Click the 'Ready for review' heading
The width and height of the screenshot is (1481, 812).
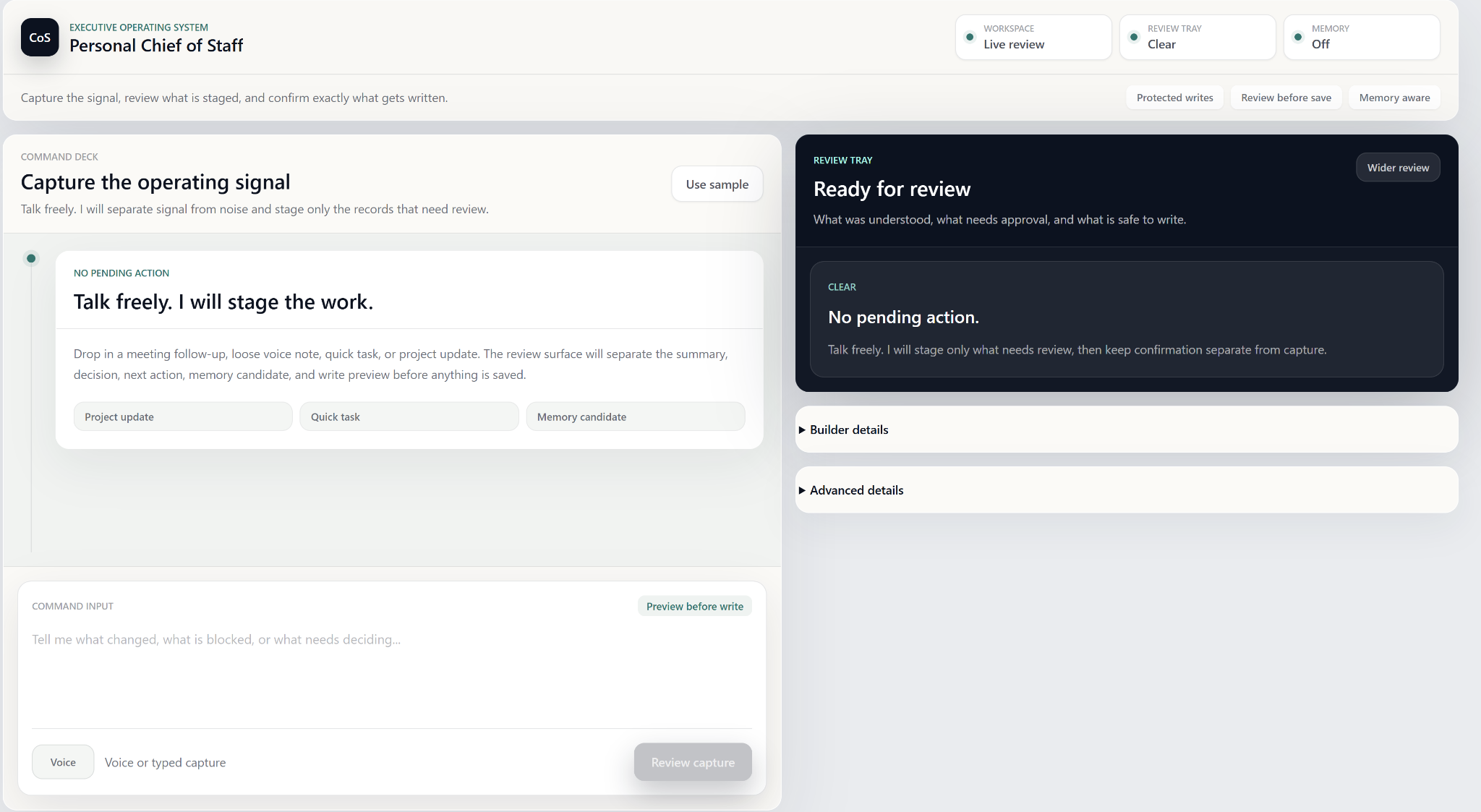(x=892, y=189)
